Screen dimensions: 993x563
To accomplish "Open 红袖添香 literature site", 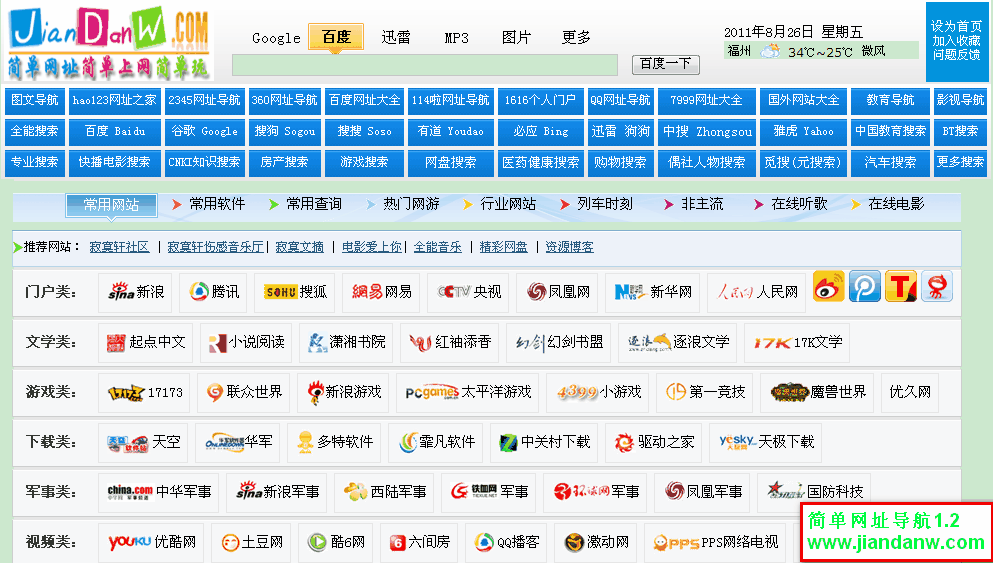I will pyautogui.click(x=449, y=343).
